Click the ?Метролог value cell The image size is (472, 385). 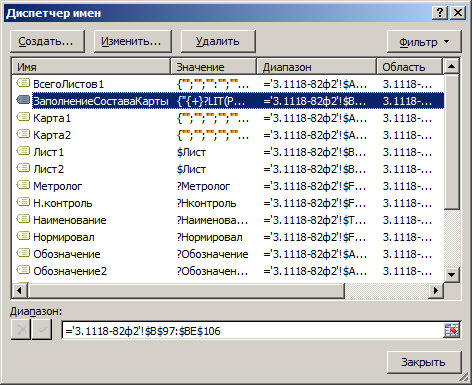coord(203,186)
